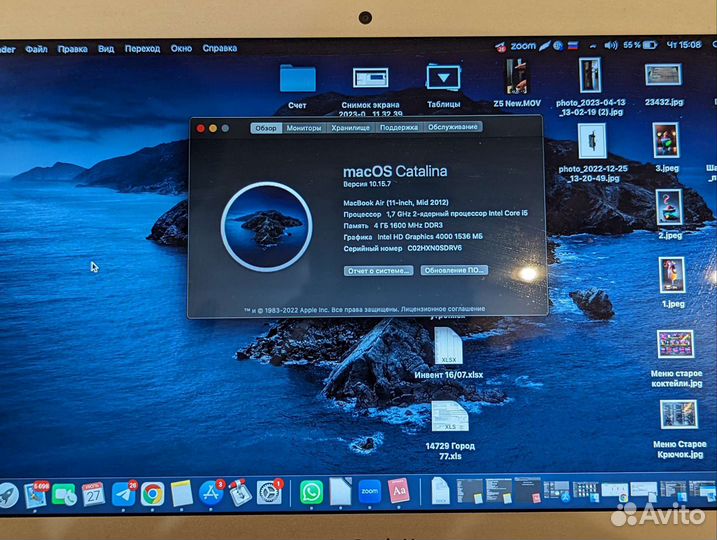The image size is (717, 540).
Task: Open the Лицензионное соглашение link
Action: [x=443, y=309]
